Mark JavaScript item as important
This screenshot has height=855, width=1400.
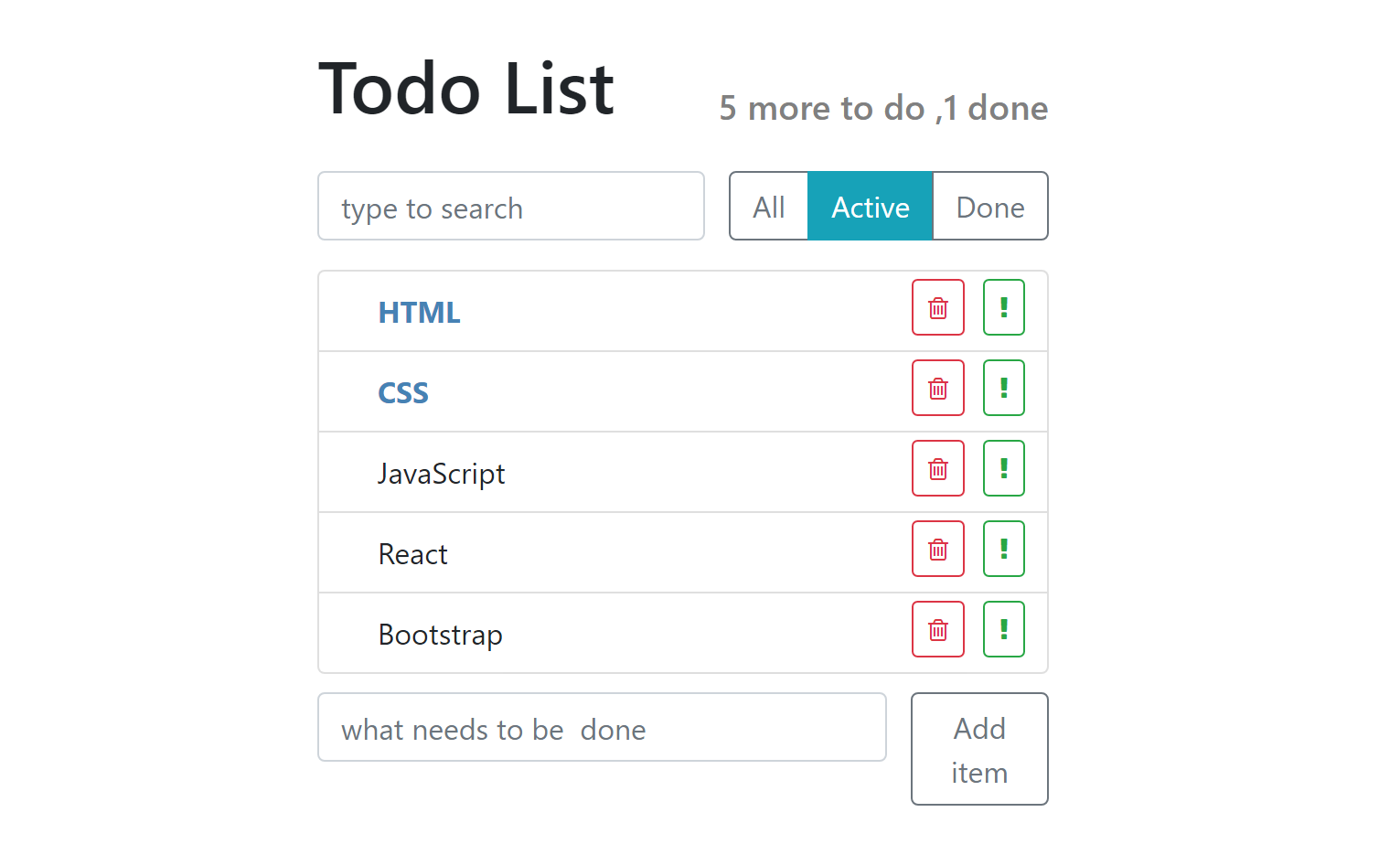coord(1003,468)
